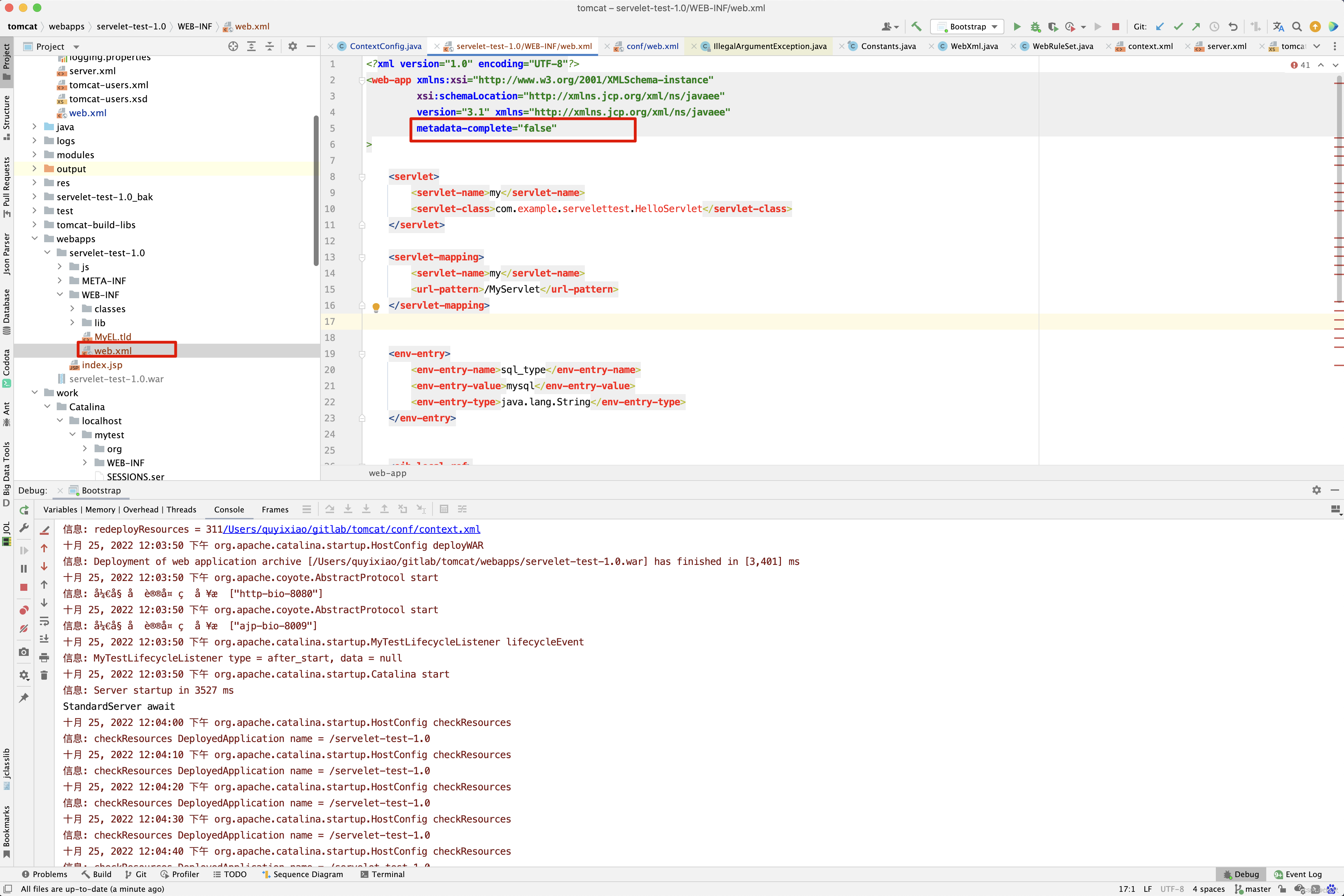The image size is (1344, 896).
Task: Clear console with trash icon
Action: [x=44, y=675]
